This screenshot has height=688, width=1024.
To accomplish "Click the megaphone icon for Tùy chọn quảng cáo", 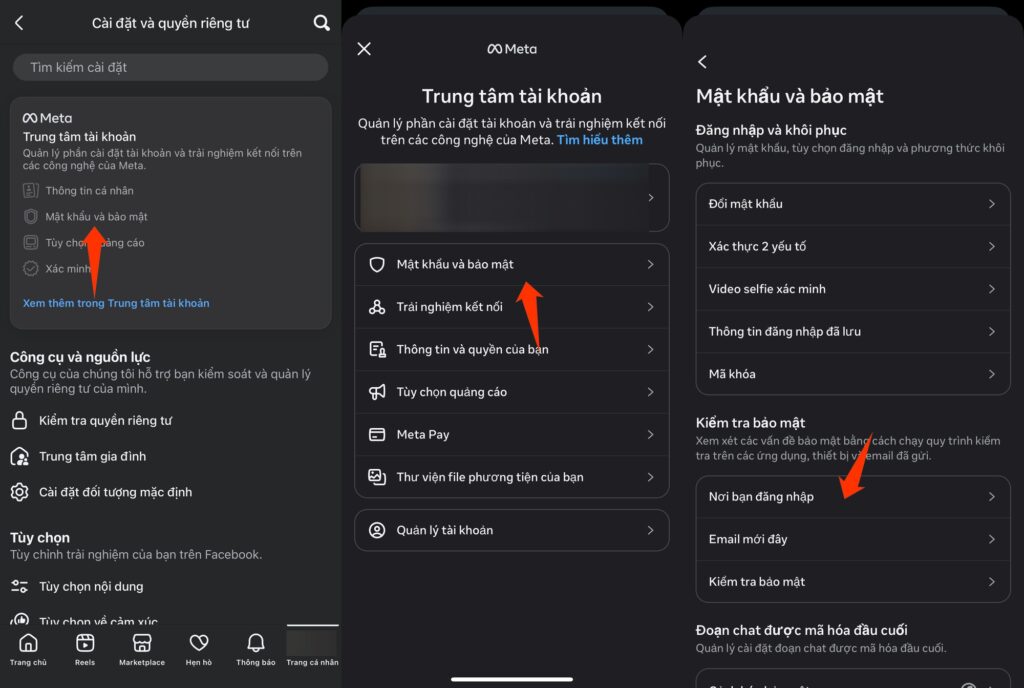I will [377, 392].
